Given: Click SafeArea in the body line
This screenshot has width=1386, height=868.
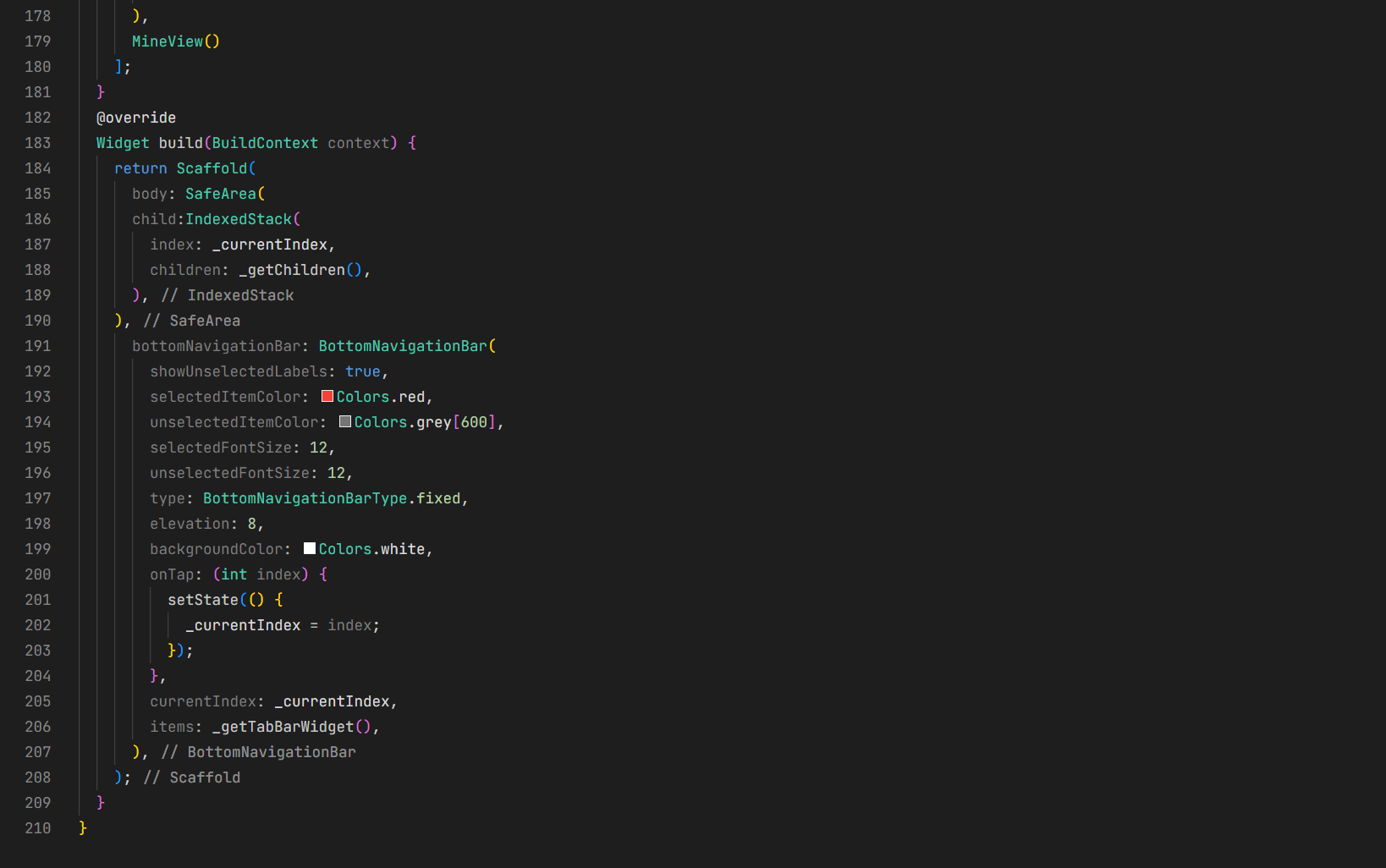Looking at the screenshot, I should click(221, 194).
